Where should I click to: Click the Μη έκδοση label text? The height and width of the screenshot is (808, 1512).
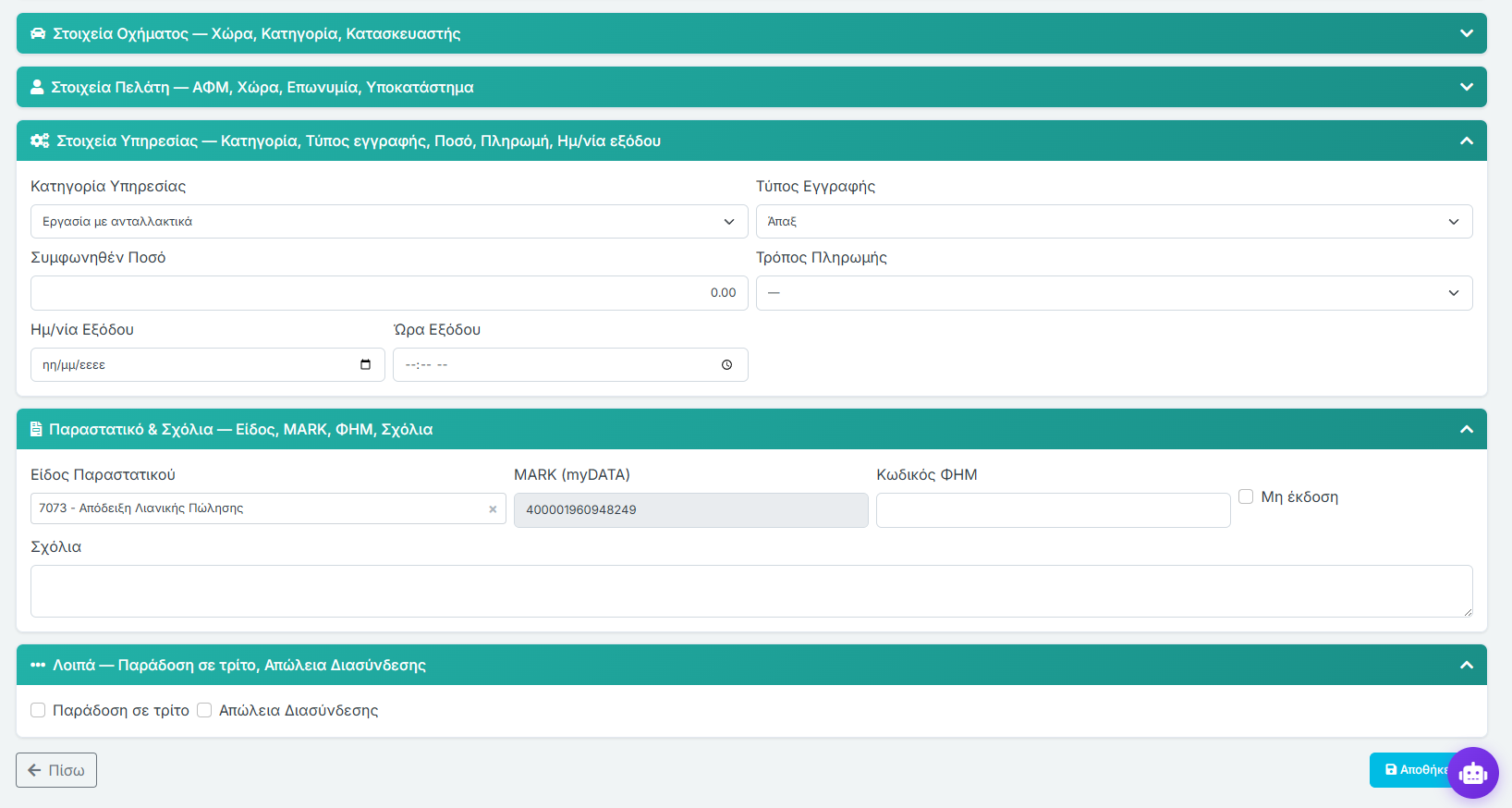[x=1299, y=496]
